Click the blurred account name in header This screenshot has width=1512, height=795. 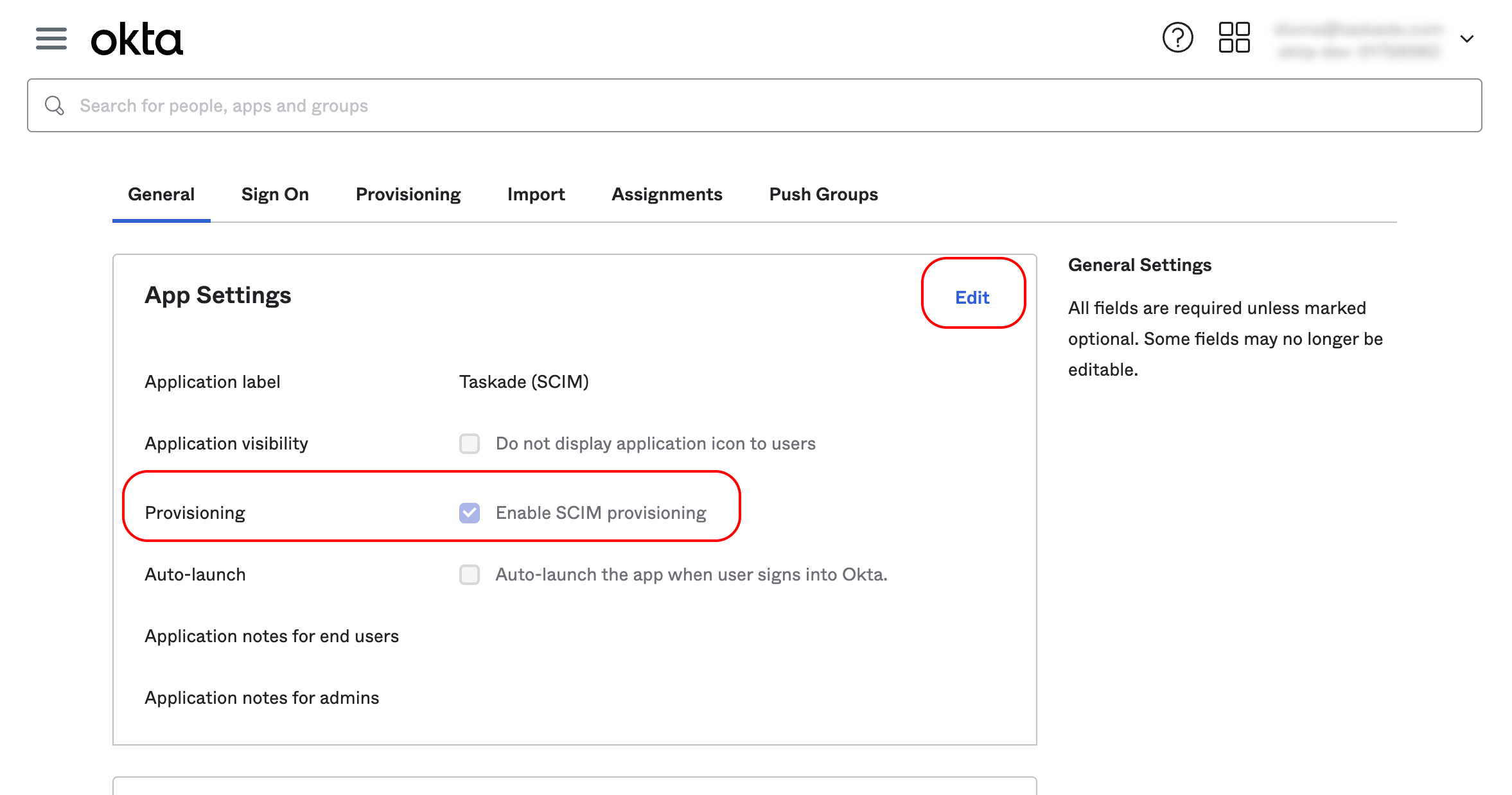tap(1358, 39)
